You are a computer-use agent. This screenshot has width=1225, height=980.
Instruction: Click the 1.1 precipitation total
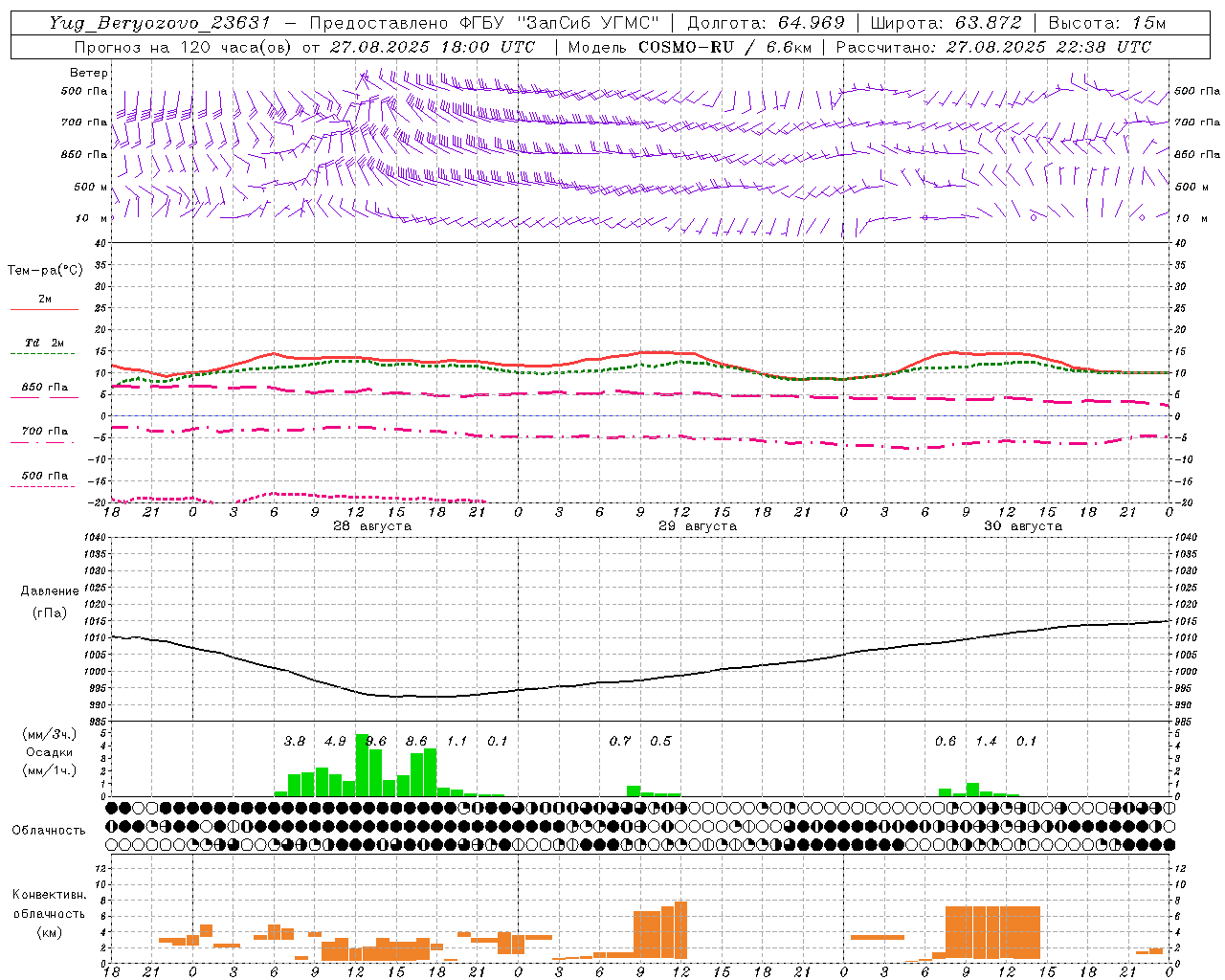[457, 741]
